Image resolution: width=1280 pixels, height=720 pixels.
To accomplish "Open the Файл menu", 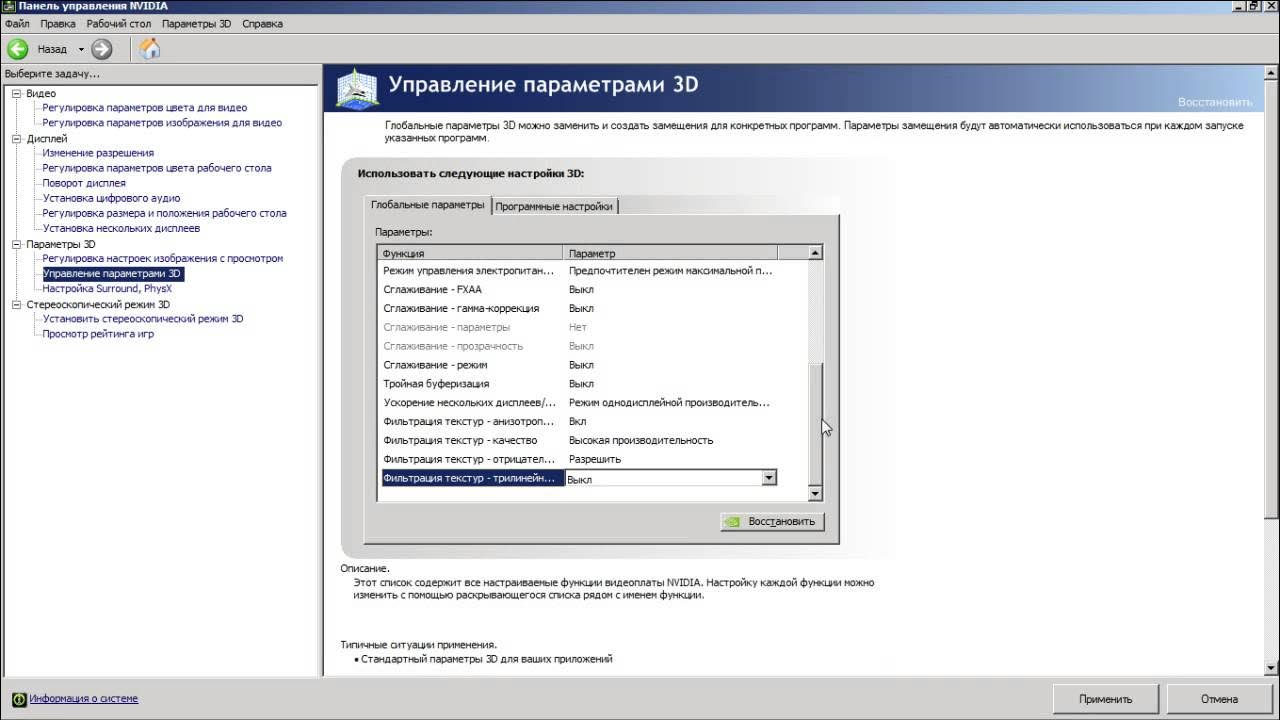I will tap(17, 23).
